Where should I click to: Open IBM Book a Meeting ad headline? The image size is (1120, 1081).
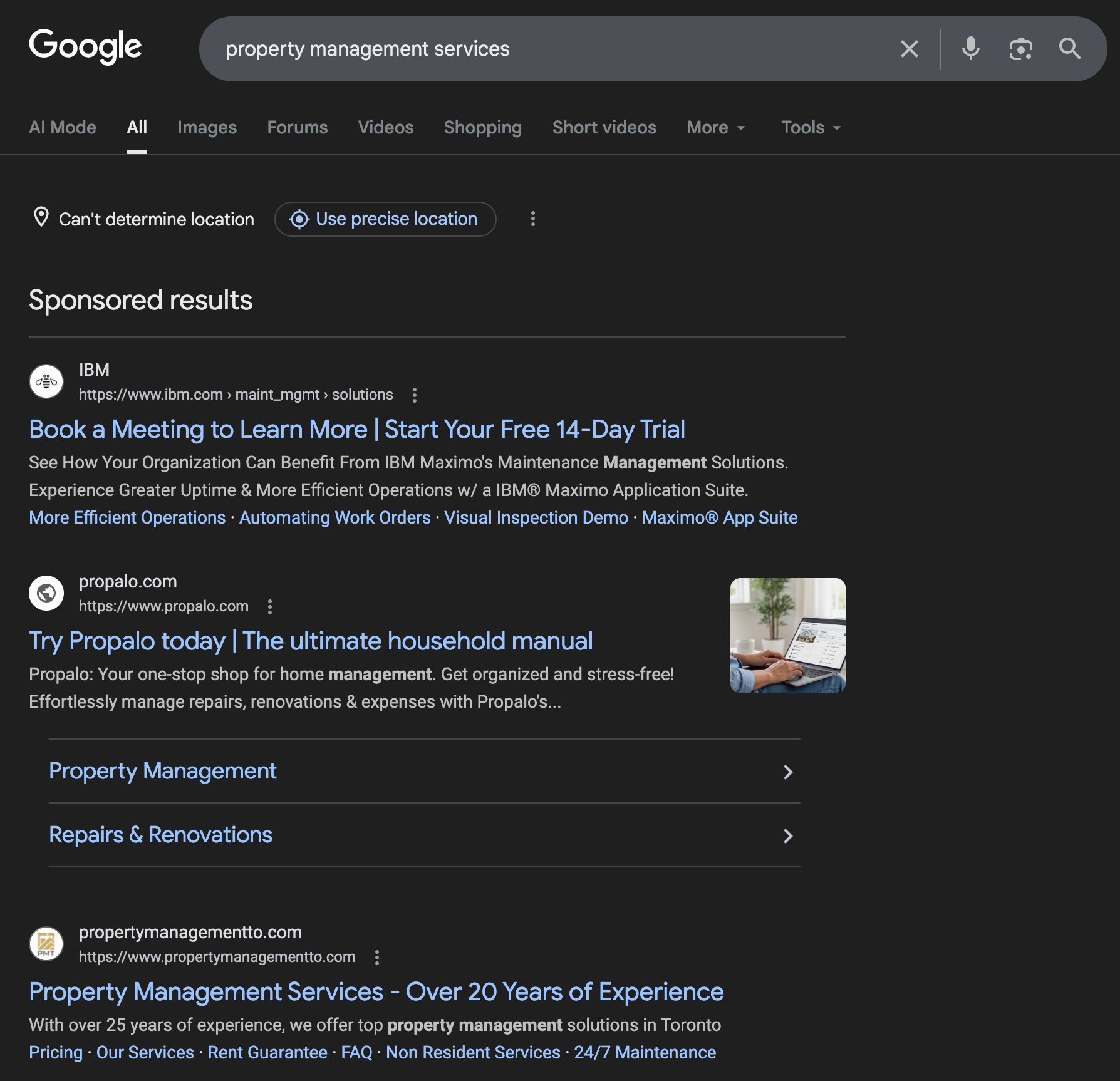[x=357, y=430]
